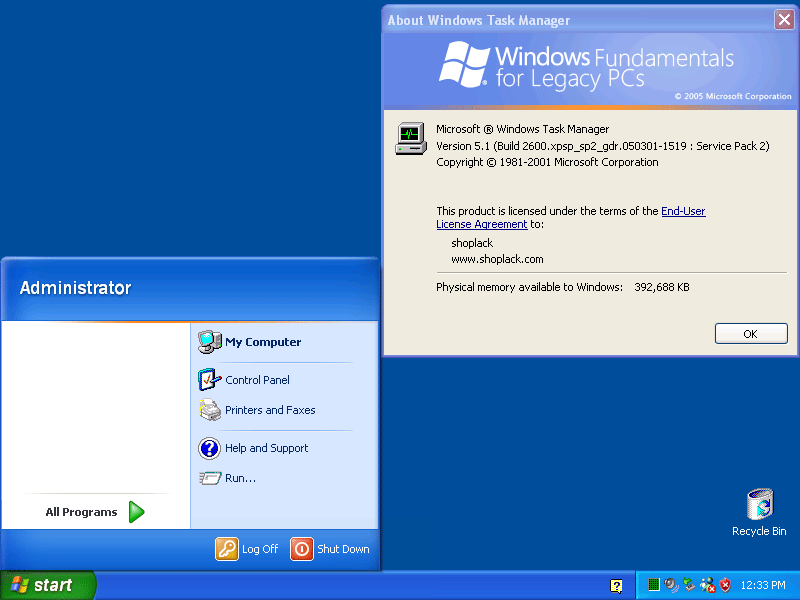Click the volume speaker tray icon

(671, 585)
